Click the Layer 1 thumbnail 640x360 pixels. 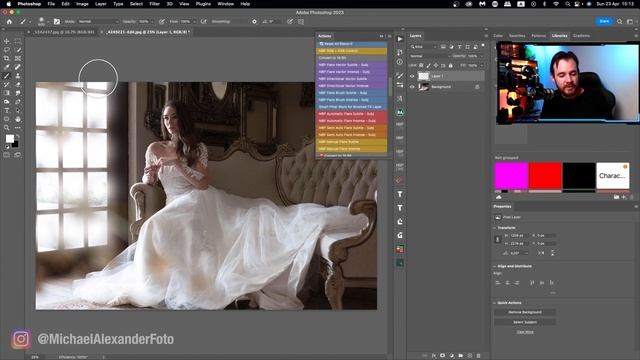pos(424,76)
